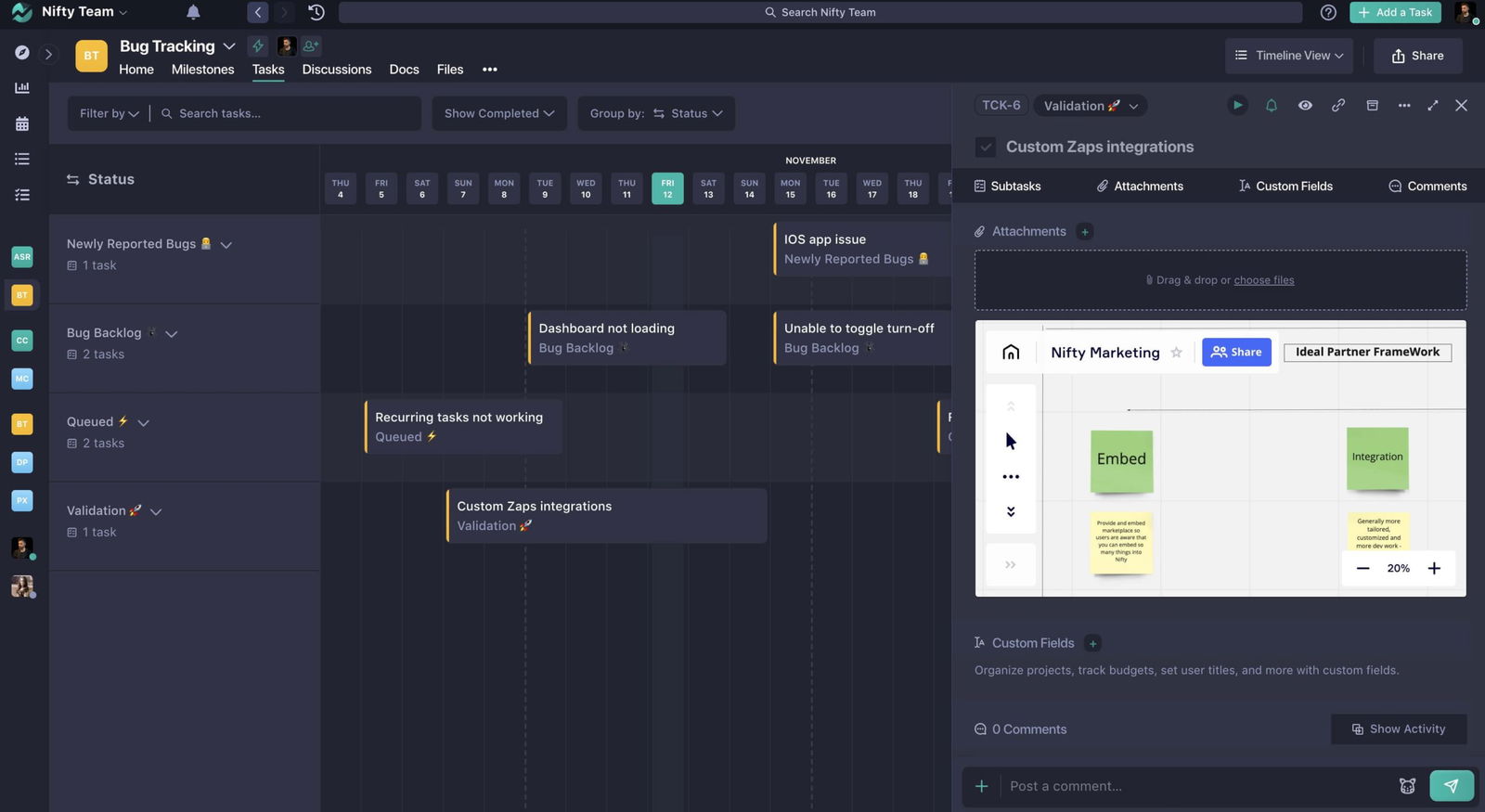The height and width of the screenshot is (812, 1485).
Task: Mark Custom Zaps integrations as complete
Action: (x=986, y=147)
